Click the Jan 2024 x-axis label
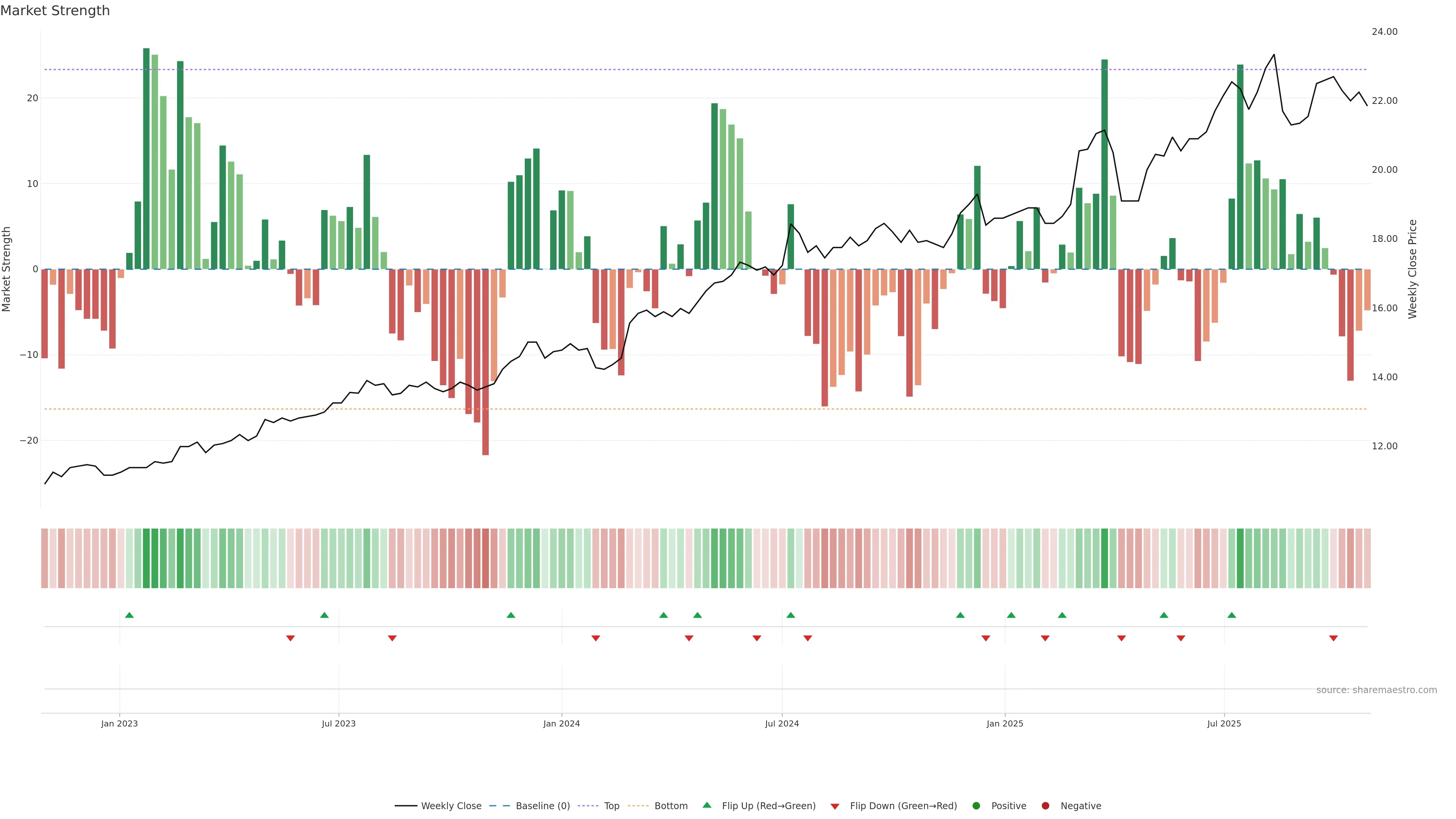Screen dimensions: 1456x819 pos(561,723)
